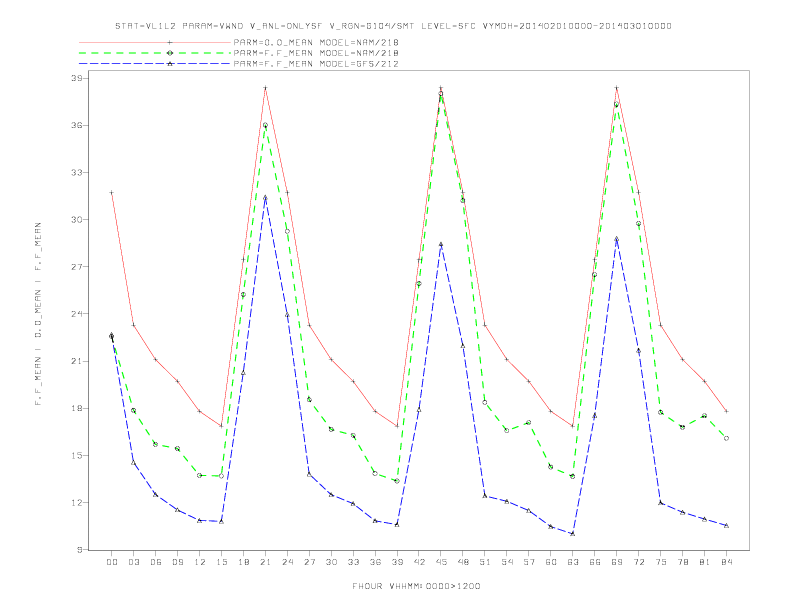Click x-axis forecast hour label 54
Viewport: 792px width, 612px height.
(x=507, y=562)
